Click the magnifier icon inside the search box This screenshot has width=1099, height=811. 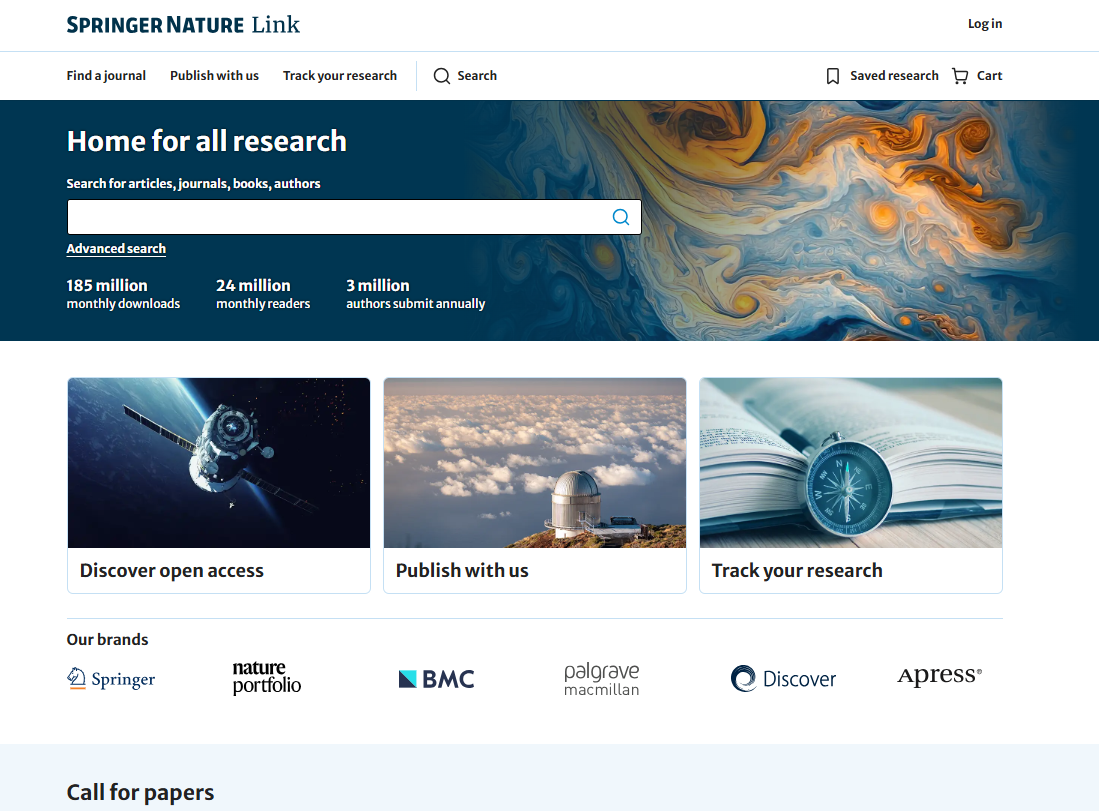point(620,217)
